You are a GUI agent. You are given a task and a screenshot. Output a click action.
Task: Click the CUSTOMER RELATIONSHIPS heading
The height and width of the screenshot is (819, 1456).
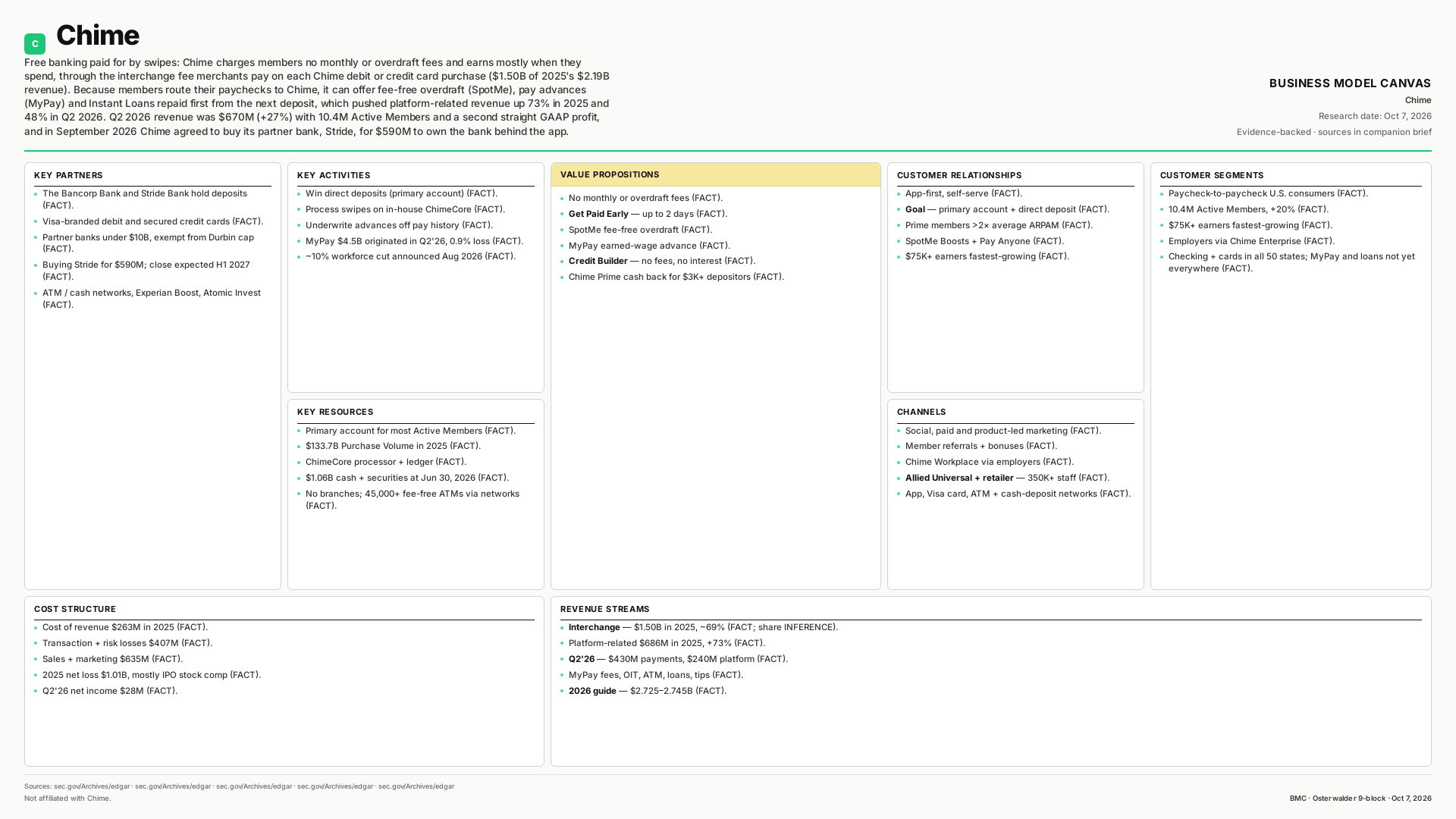[x=959, y=175]
